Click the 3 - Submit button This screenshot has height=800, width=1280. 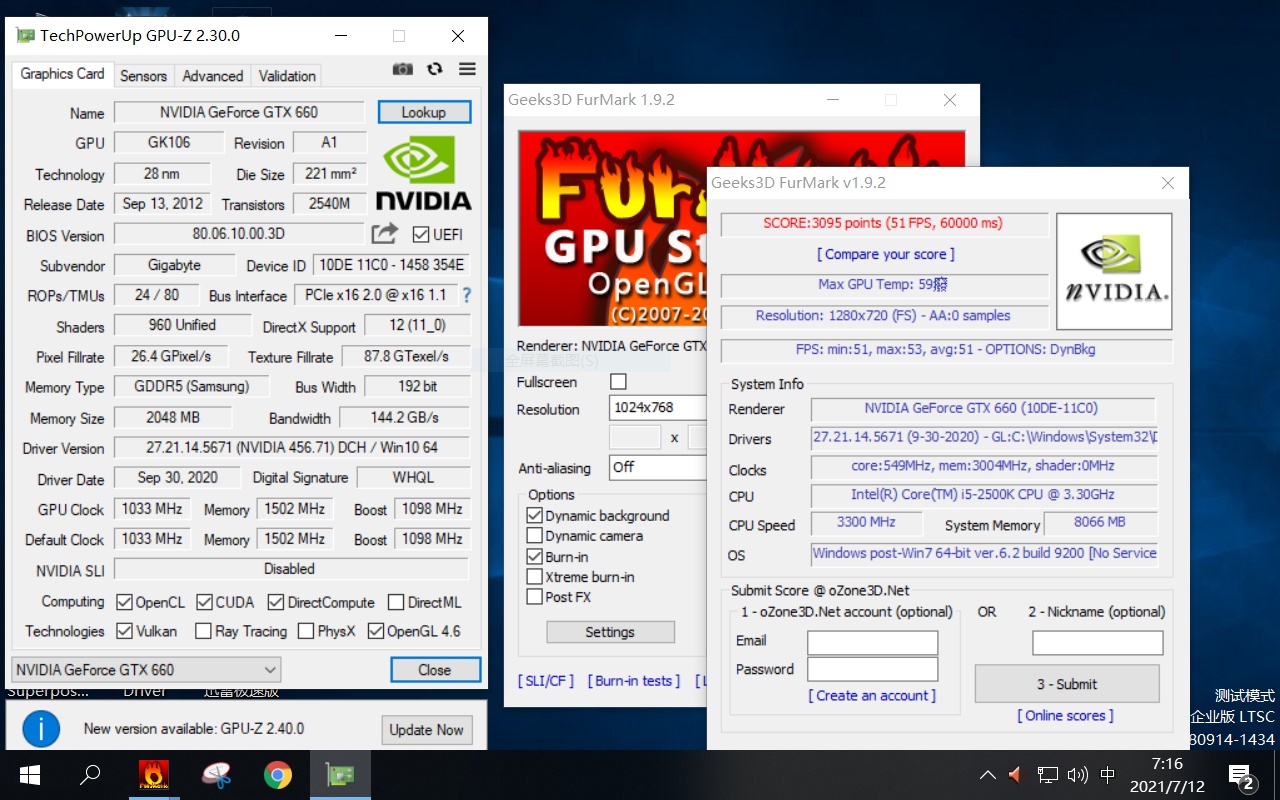1067,684
